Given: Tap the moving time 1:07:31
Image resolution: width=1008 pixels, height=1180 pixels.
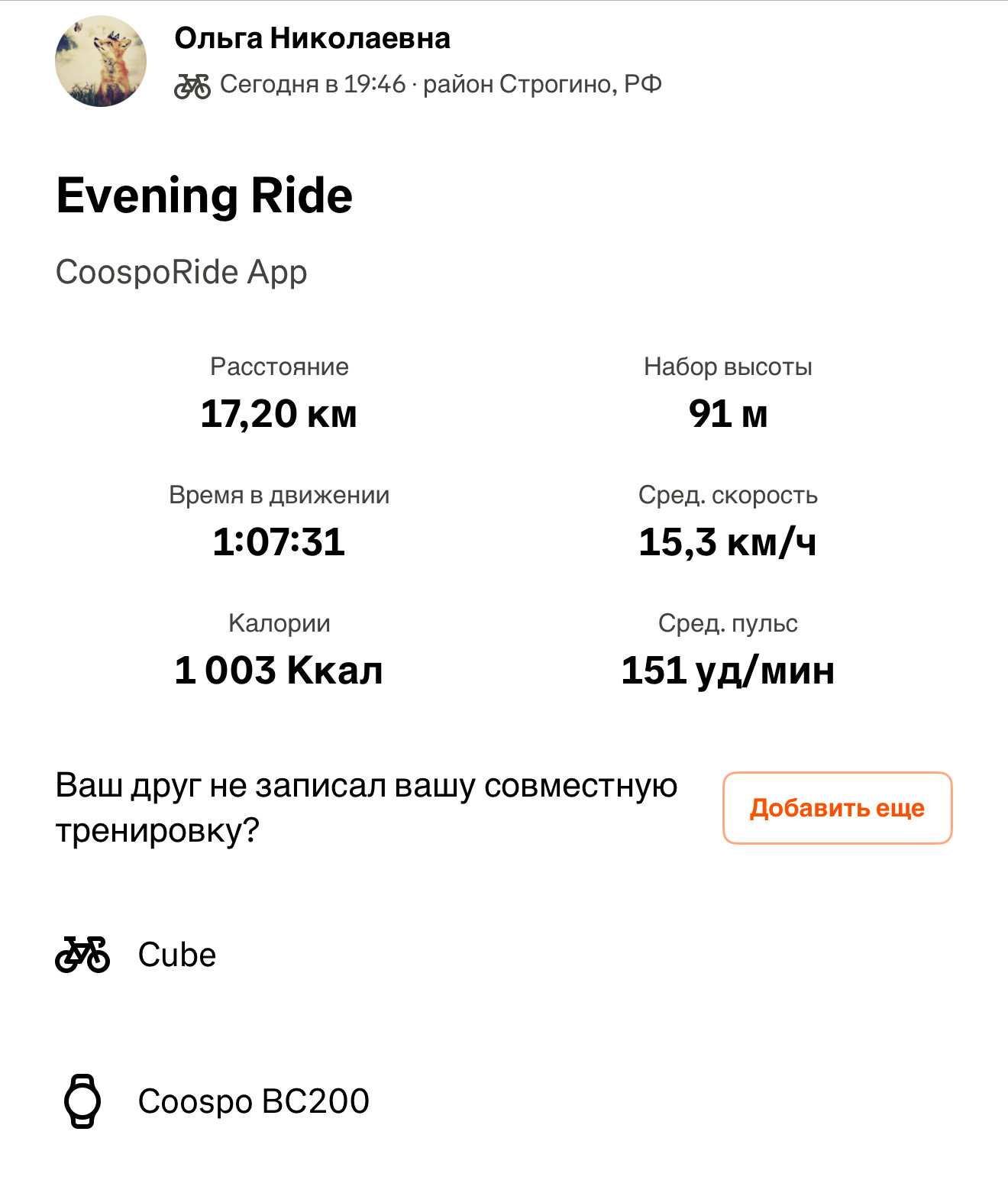Looking at the screenshot, I should coord(279,542).
